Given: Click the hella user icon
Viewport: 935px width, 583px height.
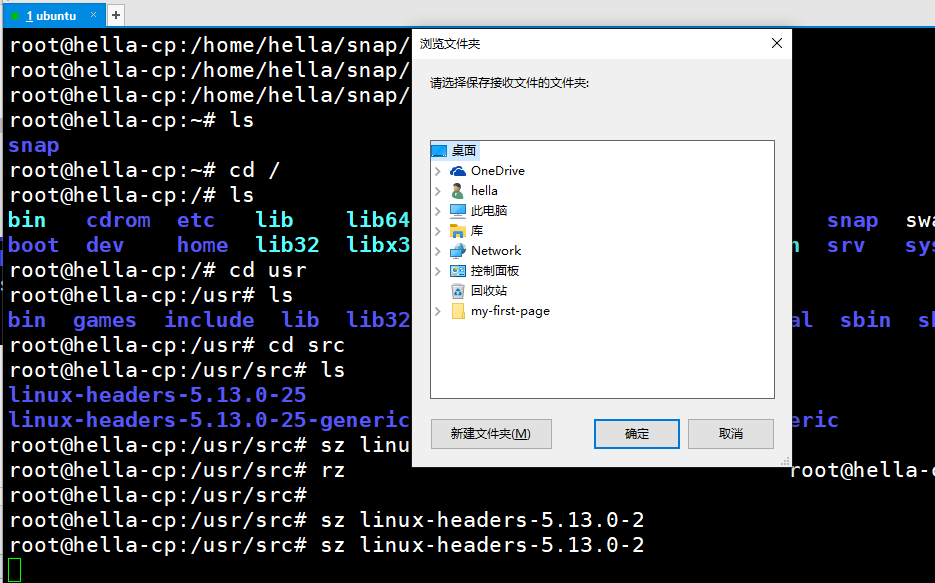Looking at the screenshot, I should coord(457,191).
